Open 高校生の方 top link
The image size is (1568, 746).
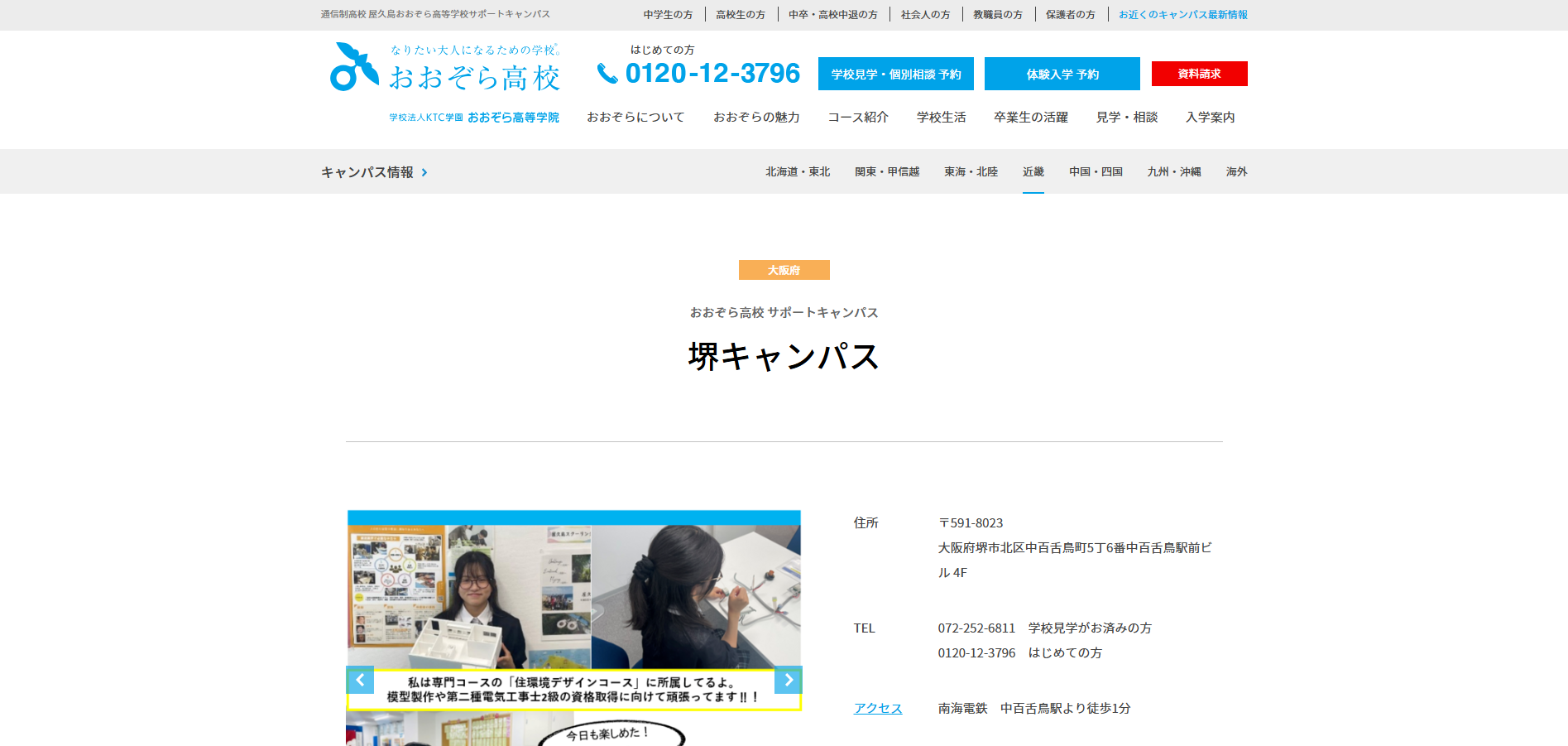click(741, 15)
